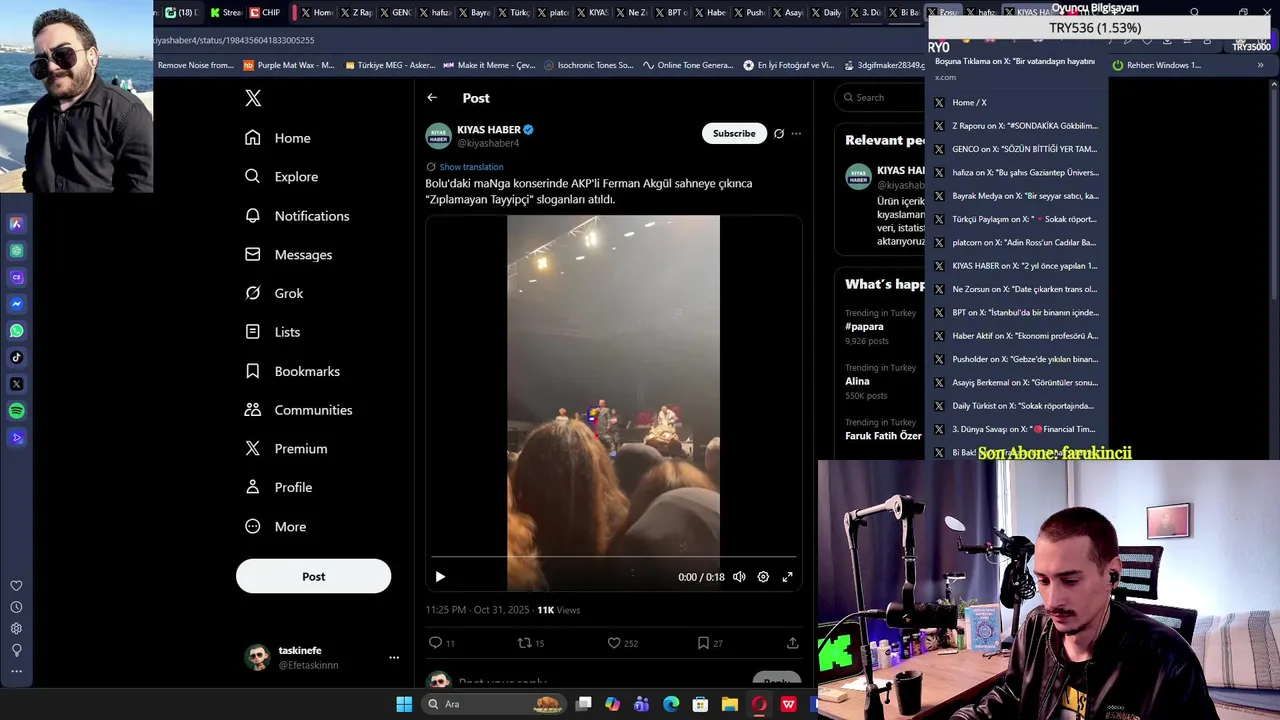Open video playback settings gear
This screenshot has height=720, width=1280.
(763, 577)
